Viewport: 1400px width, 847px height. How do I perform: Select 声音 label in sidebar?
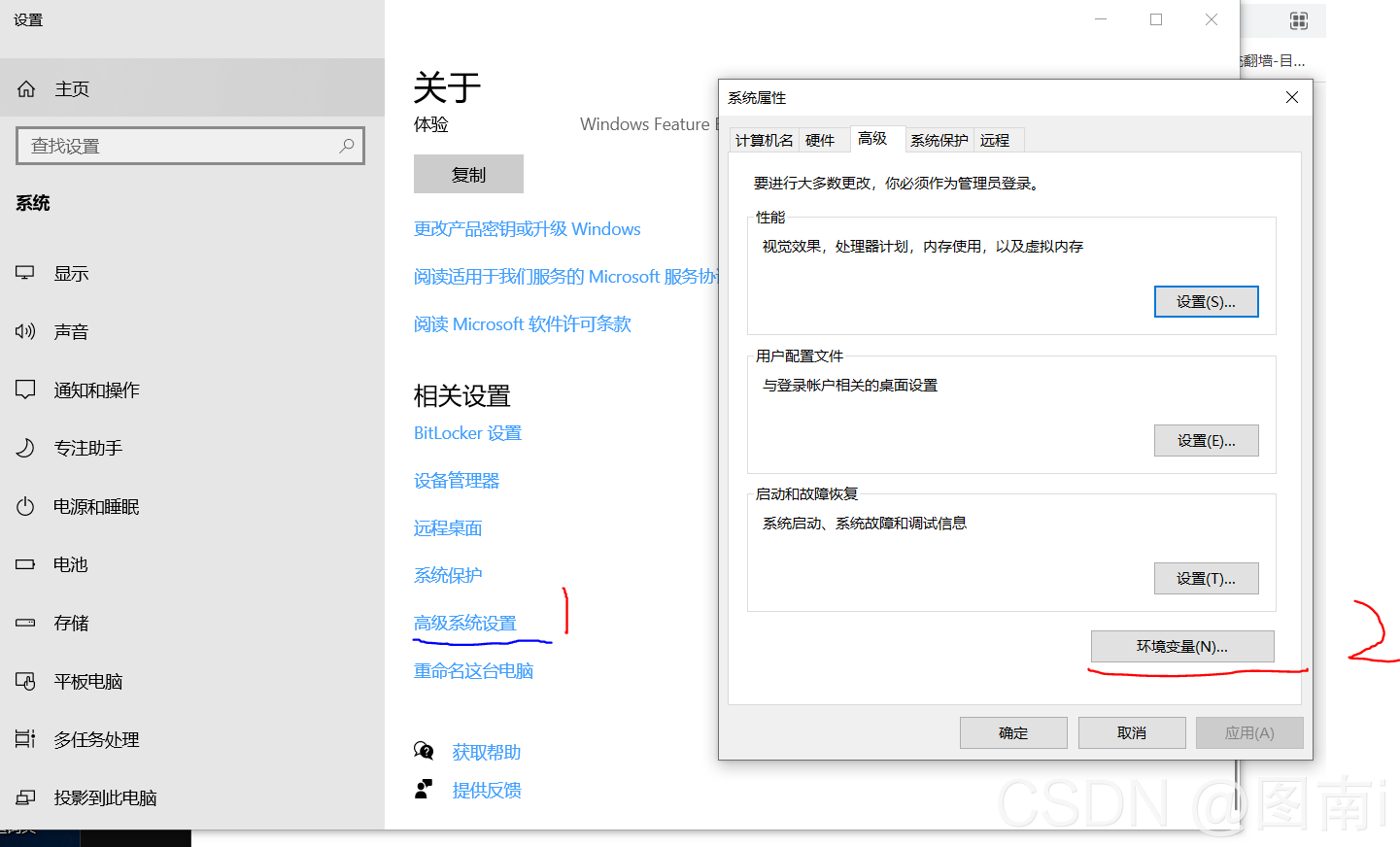pyautogui.click(x=71, y=332)
